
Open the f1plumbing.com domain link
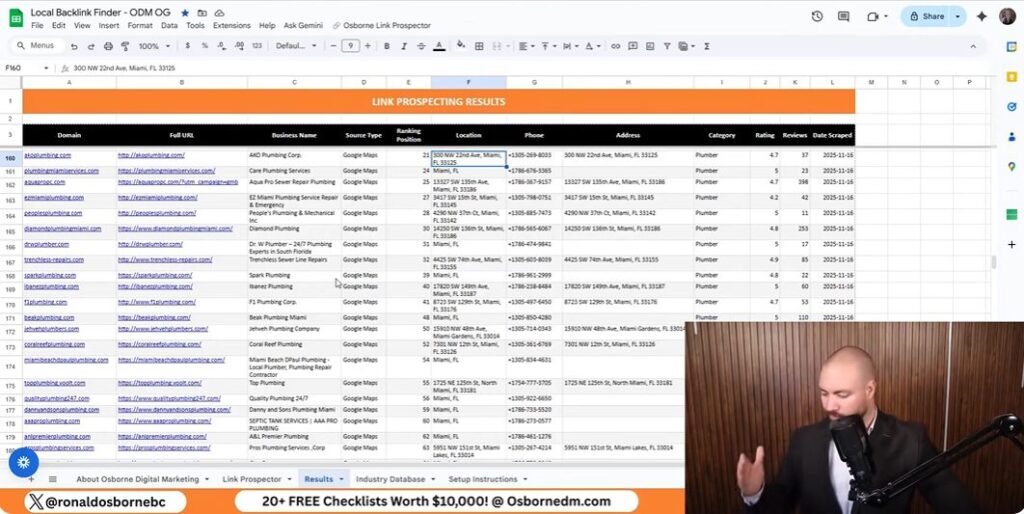point(46,302)
